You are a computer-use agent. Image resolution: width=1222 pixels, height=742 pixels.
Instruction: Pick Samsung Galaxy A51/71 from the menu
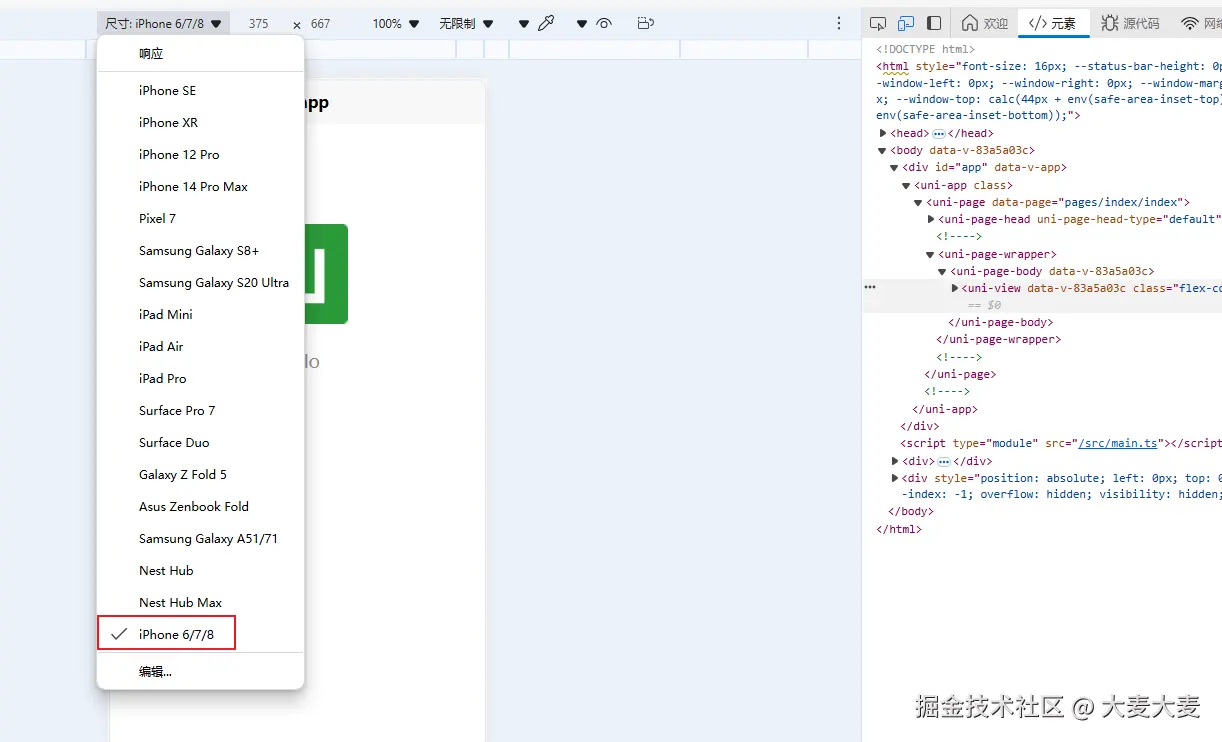pyautogui.click(x=200, y=538)
